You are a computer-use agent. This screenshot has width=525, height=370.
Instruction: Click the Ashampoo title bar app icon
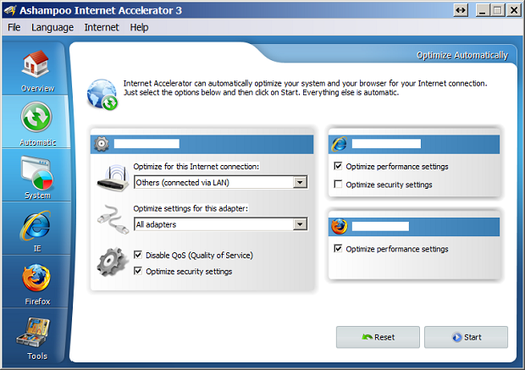pyautogui.click(x=10, y=10)
